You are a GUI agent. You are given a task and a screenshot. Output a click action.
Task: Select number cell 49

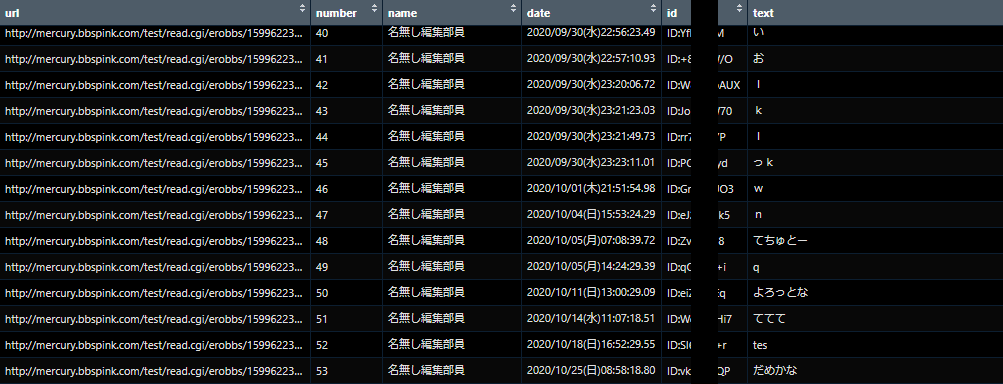[x=347, y=267]
